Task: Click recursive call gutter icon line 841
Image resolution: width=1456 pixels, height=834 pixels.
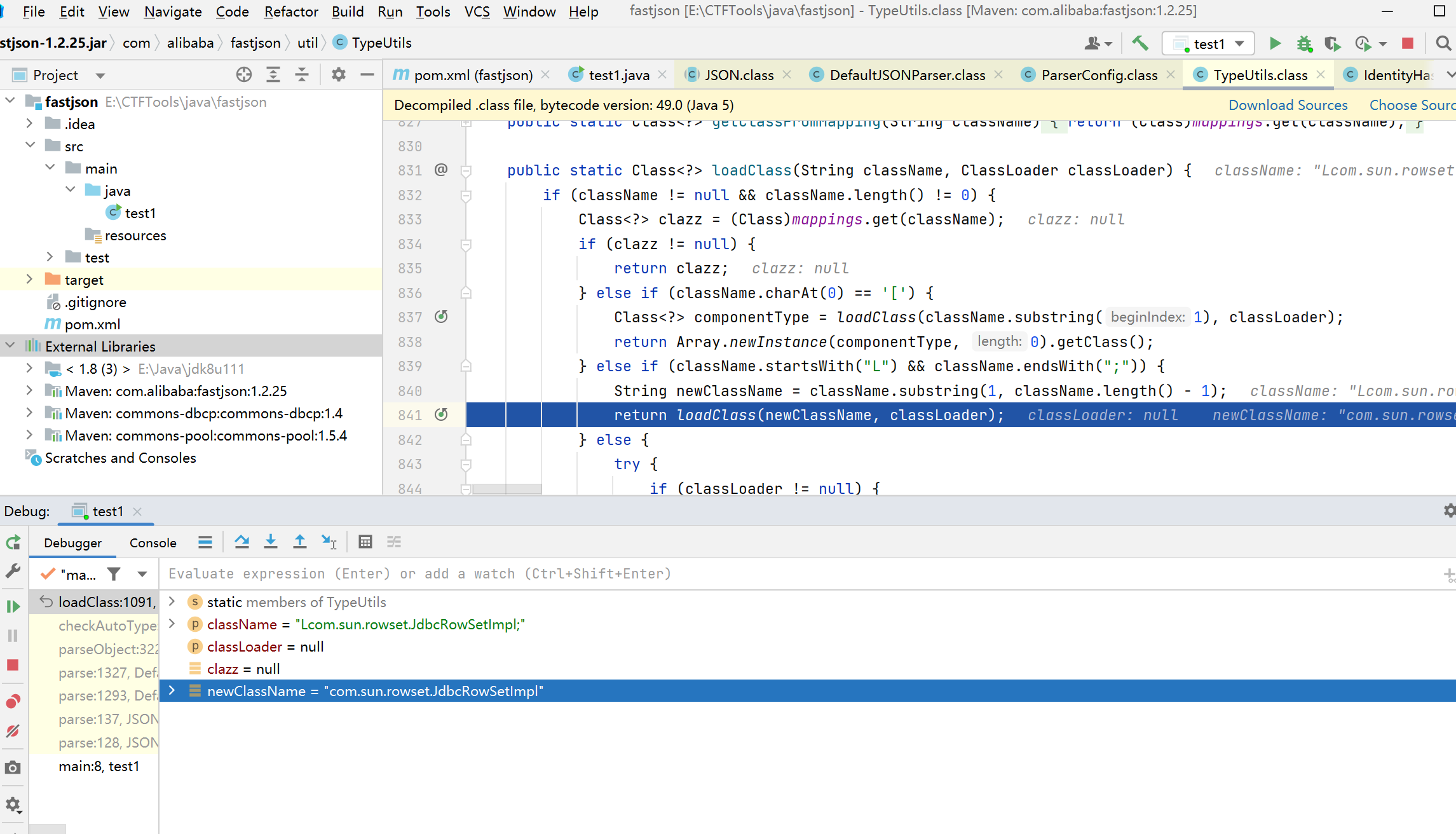Action: [441, 414]
